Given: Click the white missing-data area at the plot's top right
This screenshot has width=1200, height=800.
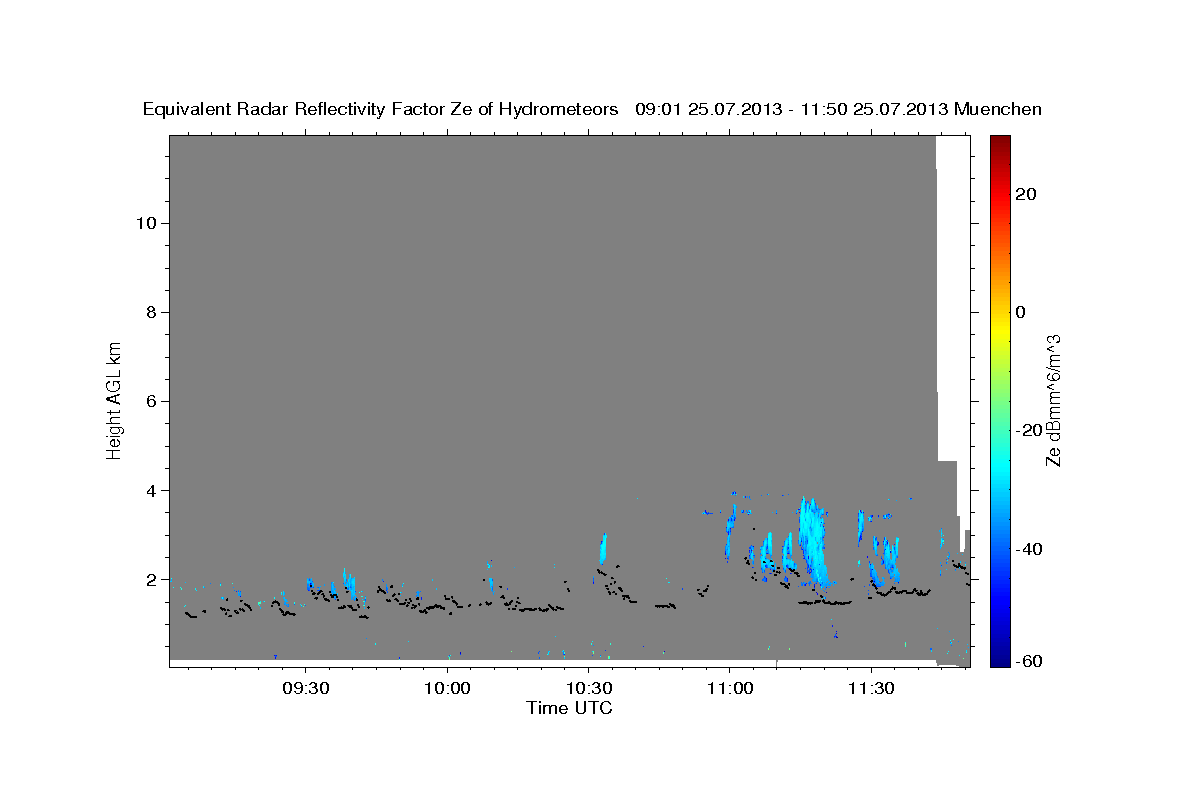Looking at the screenshot, I should (x=952, y=298).
